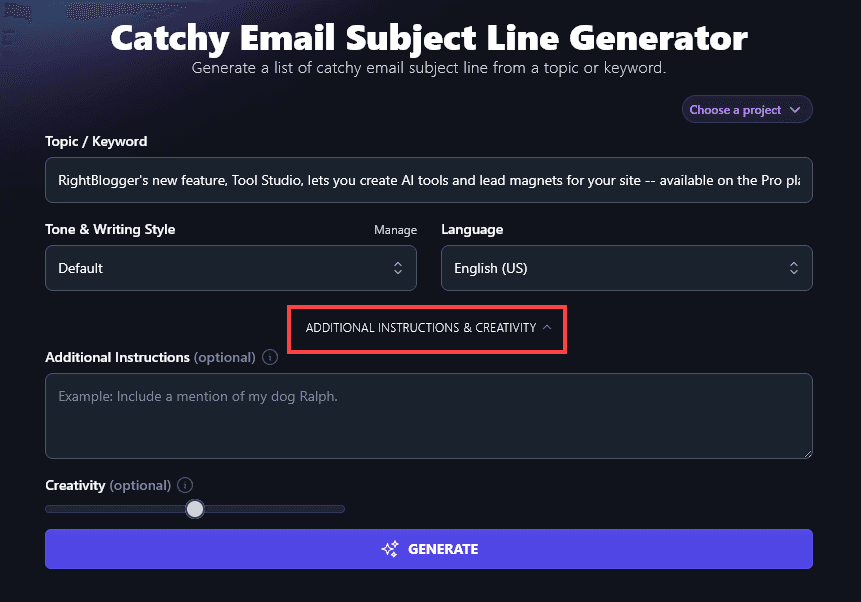Open the Tone & Writing Style dropdown

pos(230,268)
